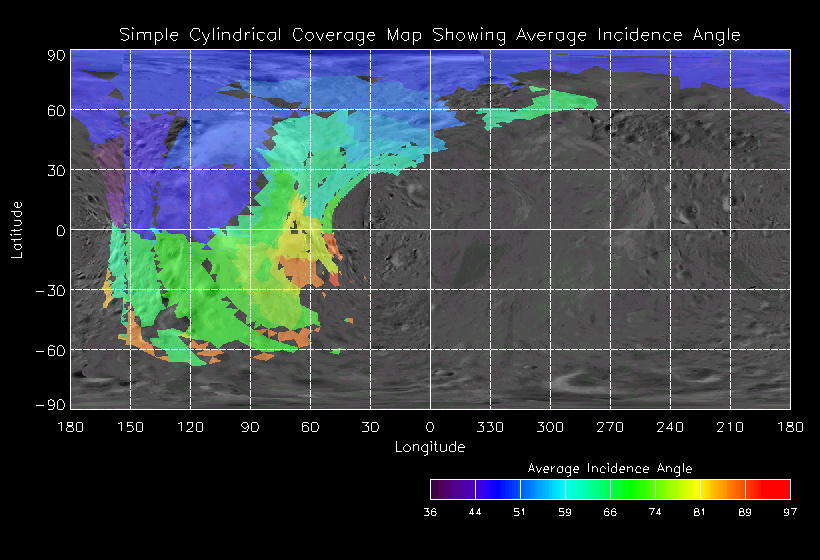820x560 pixels.
Task: Click the longitude tick label 210
Action: click(x=730, y=427)
